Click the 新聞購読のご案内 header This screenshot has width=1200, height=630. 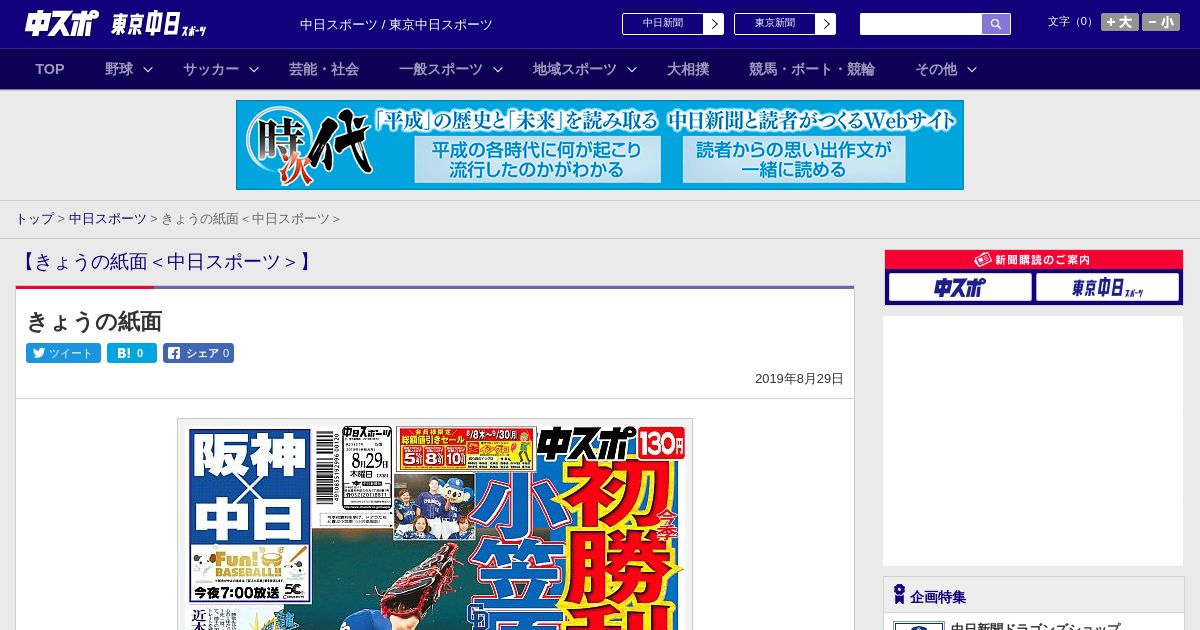coord(1034,260)
